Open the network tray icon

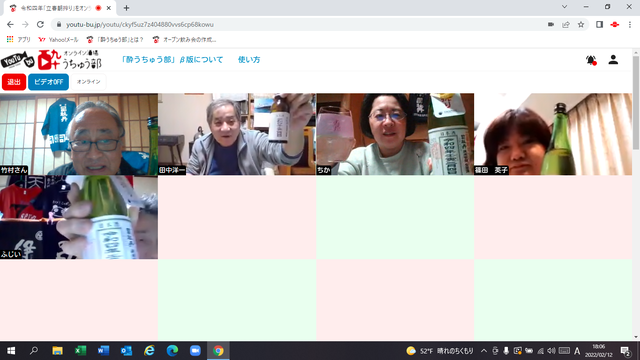pyautogui.click(x=540, y=351)
